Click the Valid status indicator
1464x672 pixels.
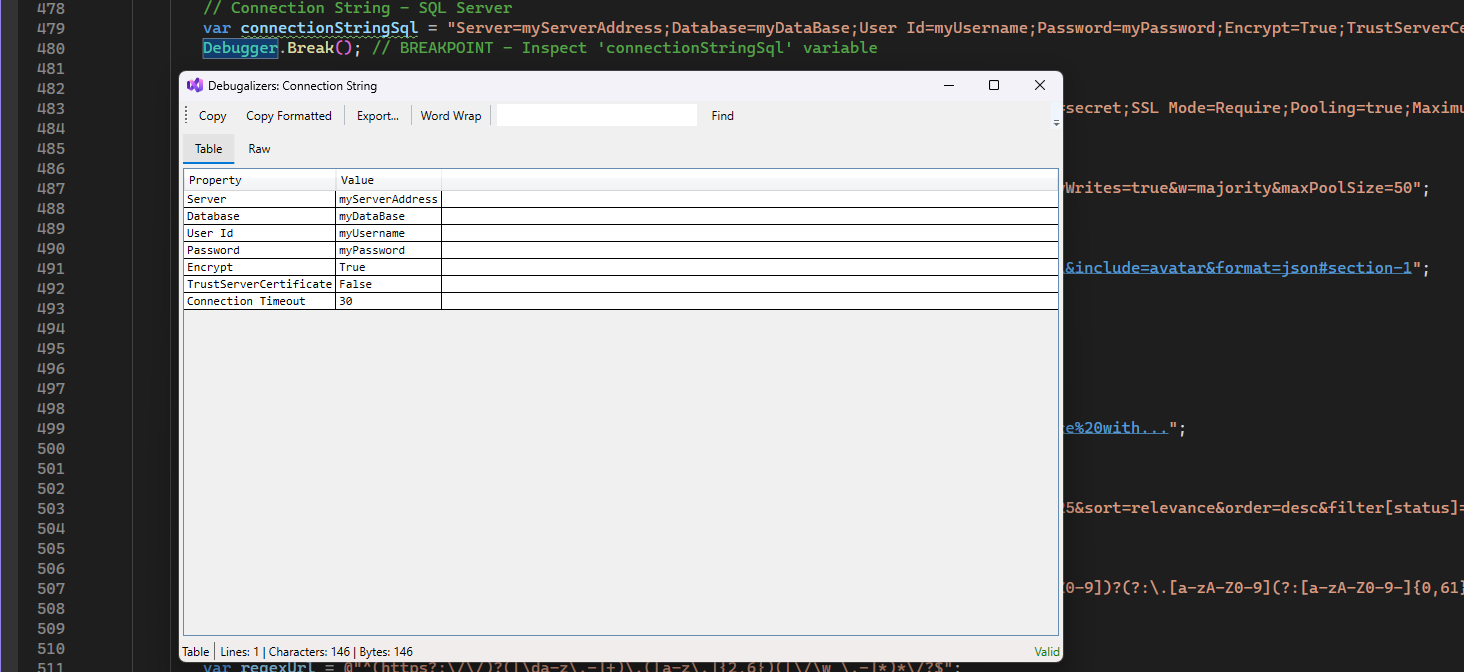point(1046,651)
